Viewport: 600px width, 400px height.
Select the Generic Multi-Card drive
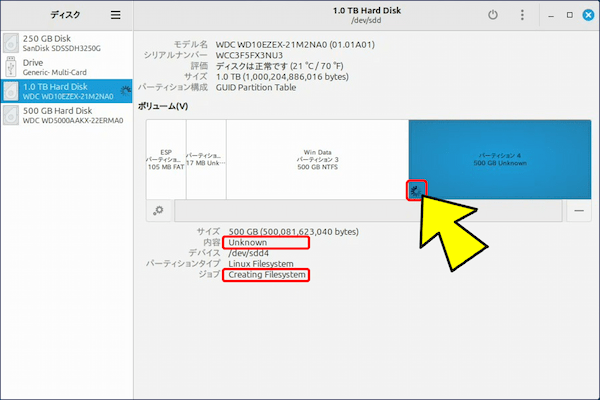tap(65, 67)
